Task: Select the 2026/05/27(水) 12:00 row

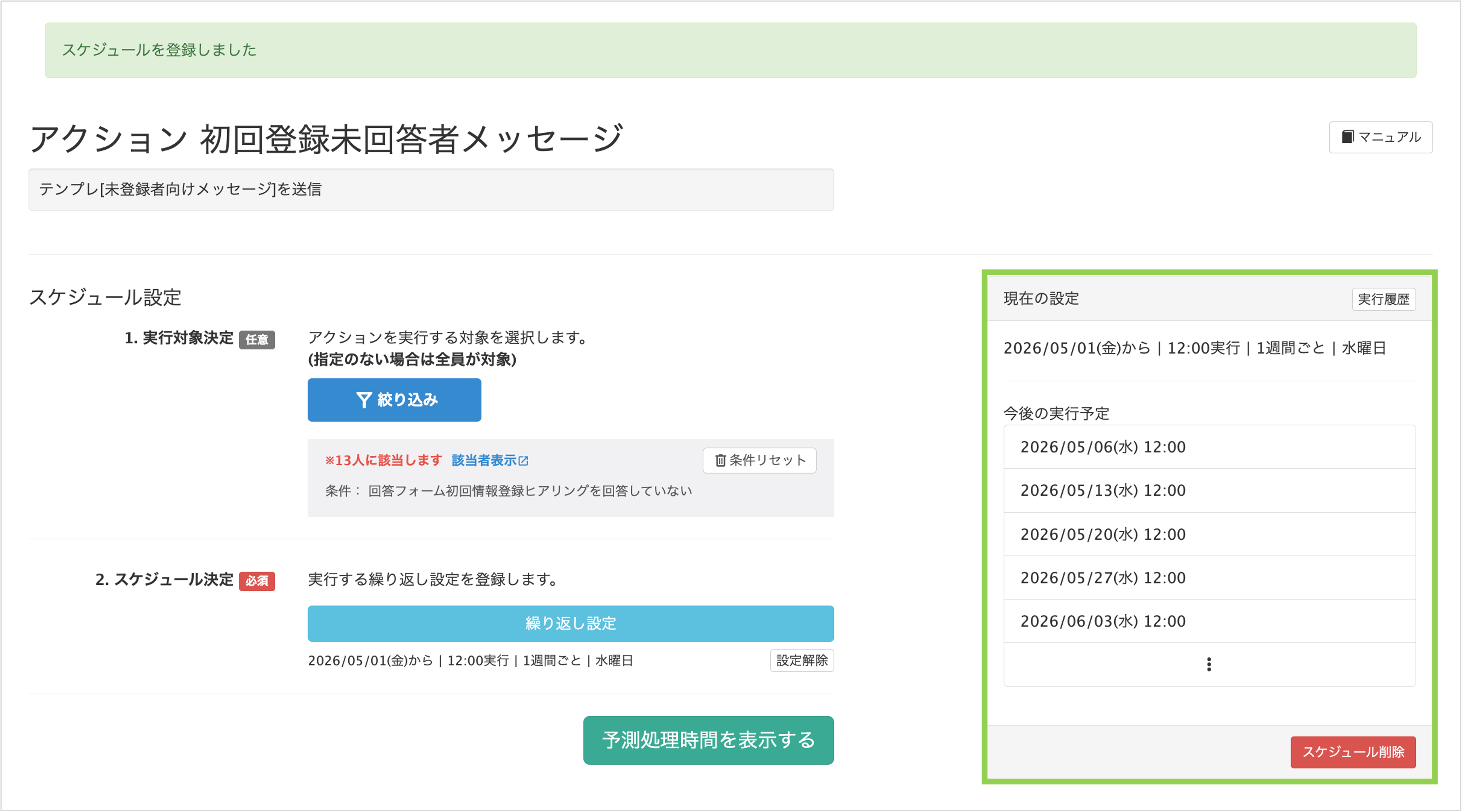Action: click(1209, 578)
